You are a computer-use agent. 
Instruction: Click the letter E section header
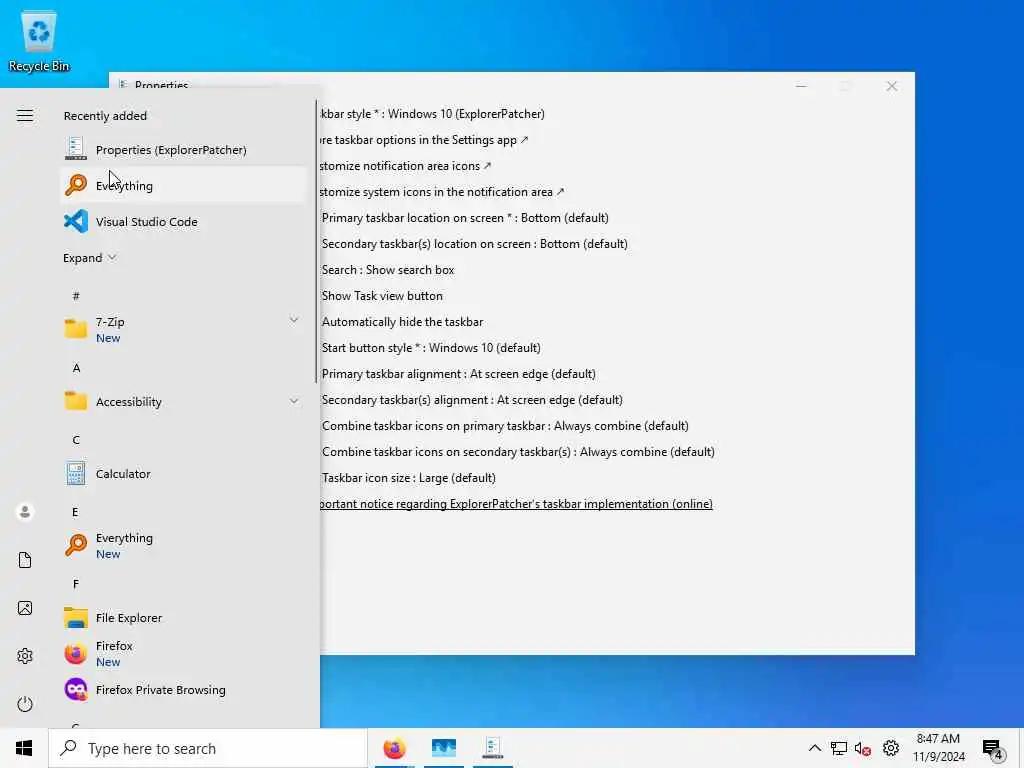click(x=75, y=511)
